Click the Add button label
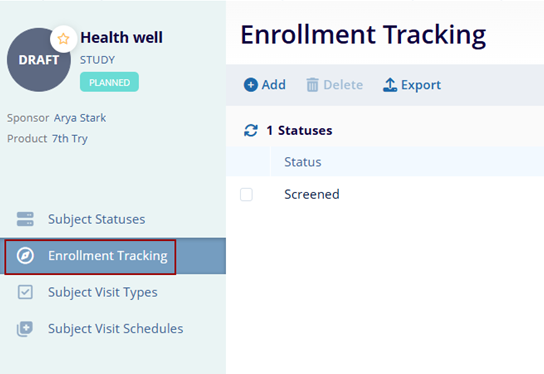Viewport: 544px width, 374px height. pyautogui.click(x=274, y=85)
